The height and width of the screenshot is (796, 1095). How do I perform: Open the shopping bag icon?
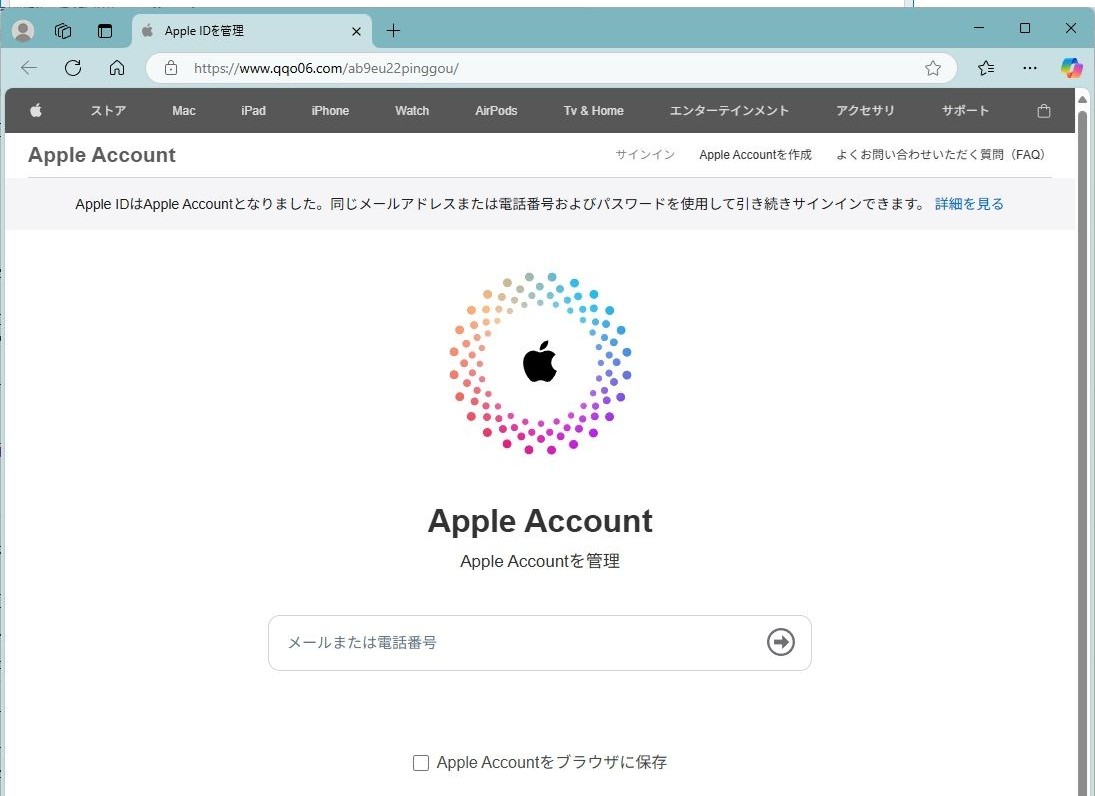coord(1044,110)
